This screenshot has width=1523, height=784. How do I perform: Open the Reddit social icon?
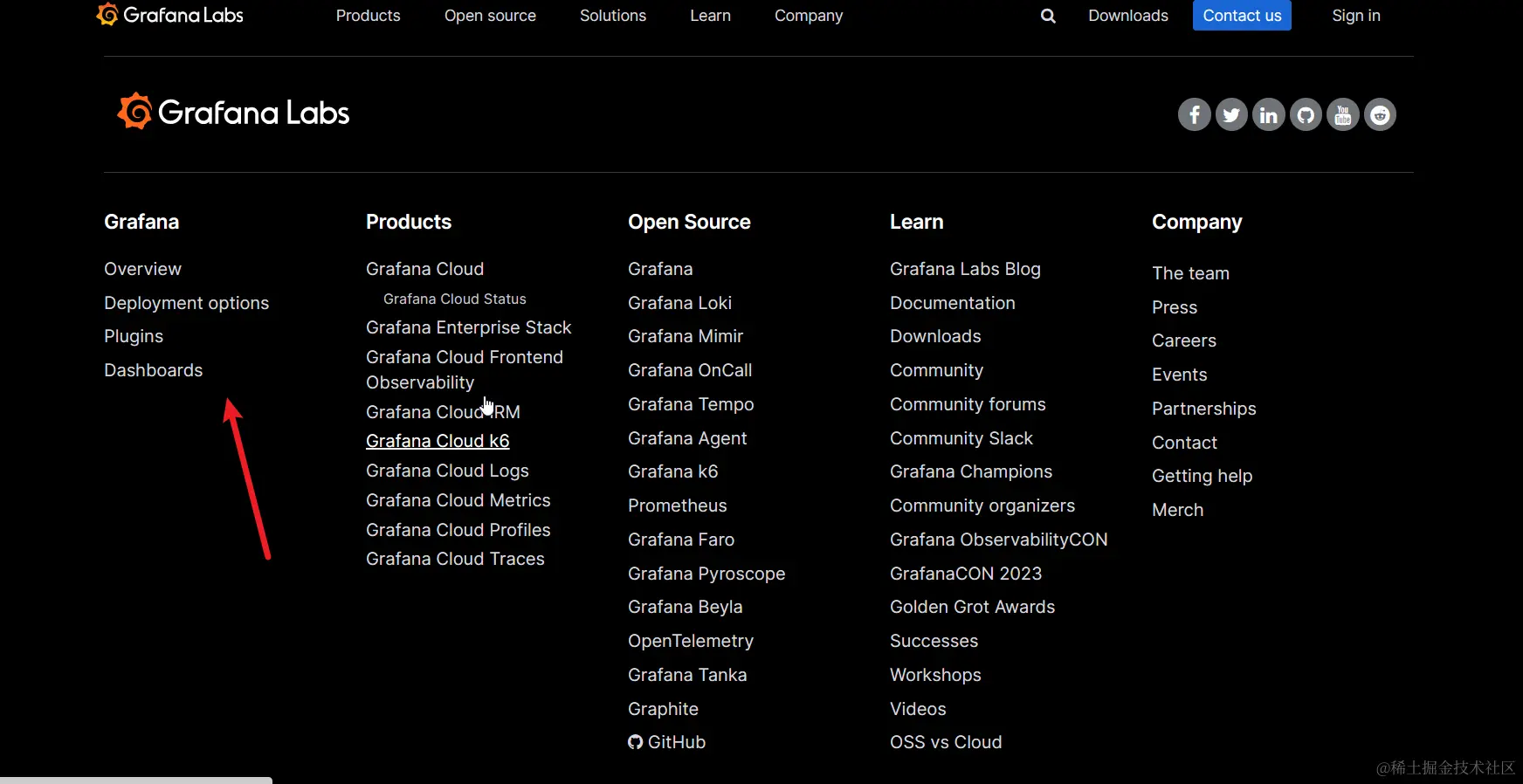[1380, 114]
